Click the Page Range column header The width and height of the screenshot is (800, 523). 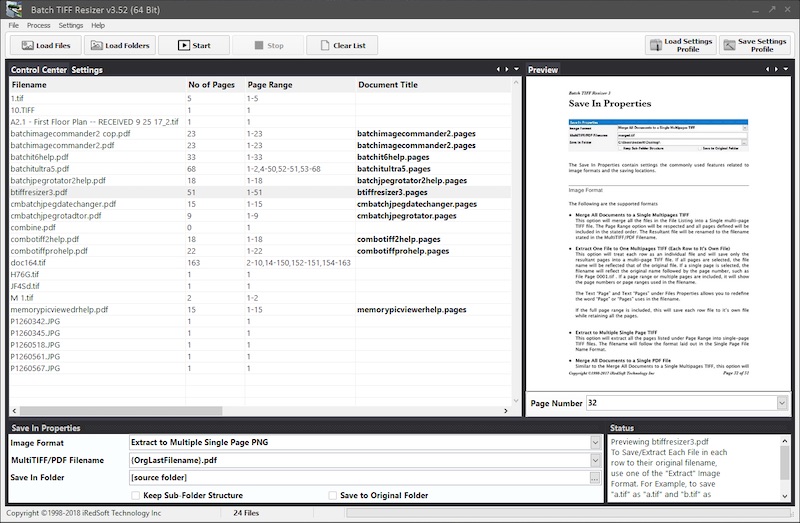pos(300,85)
